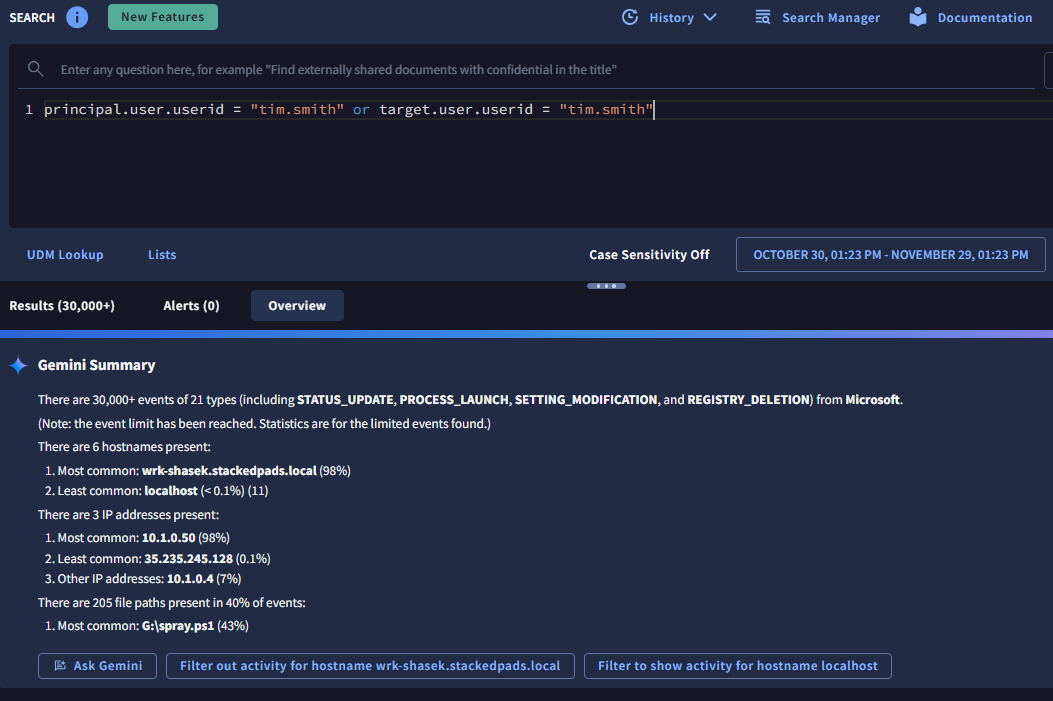
Task: Click the Gemini sparkle icon
Action: tap(18, 365)
